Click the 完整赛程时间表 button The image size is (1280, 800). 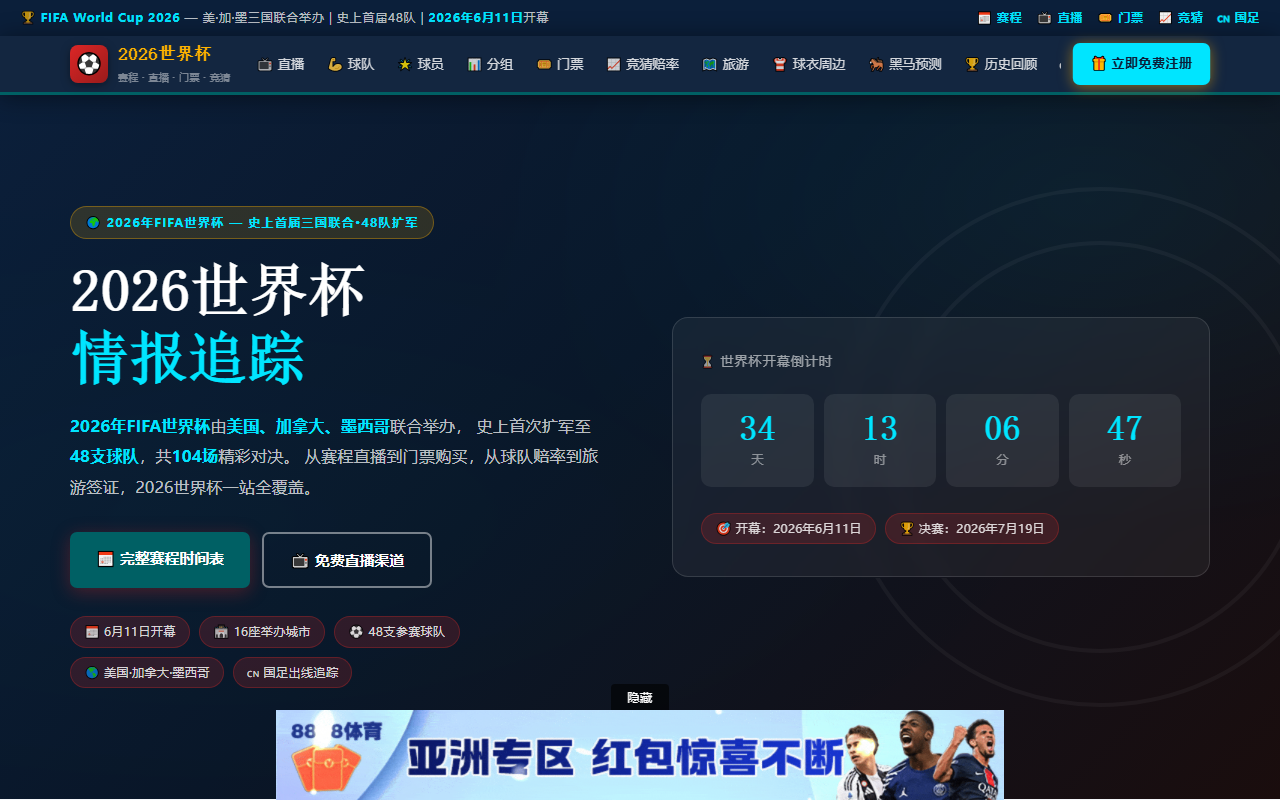(x=160, y=560)
